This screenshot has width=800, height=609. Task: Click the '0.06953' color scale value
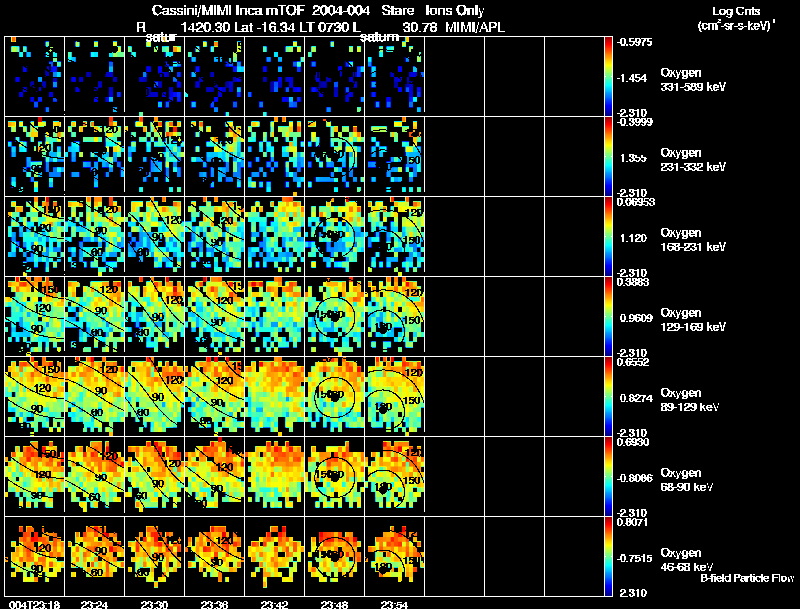636,202
